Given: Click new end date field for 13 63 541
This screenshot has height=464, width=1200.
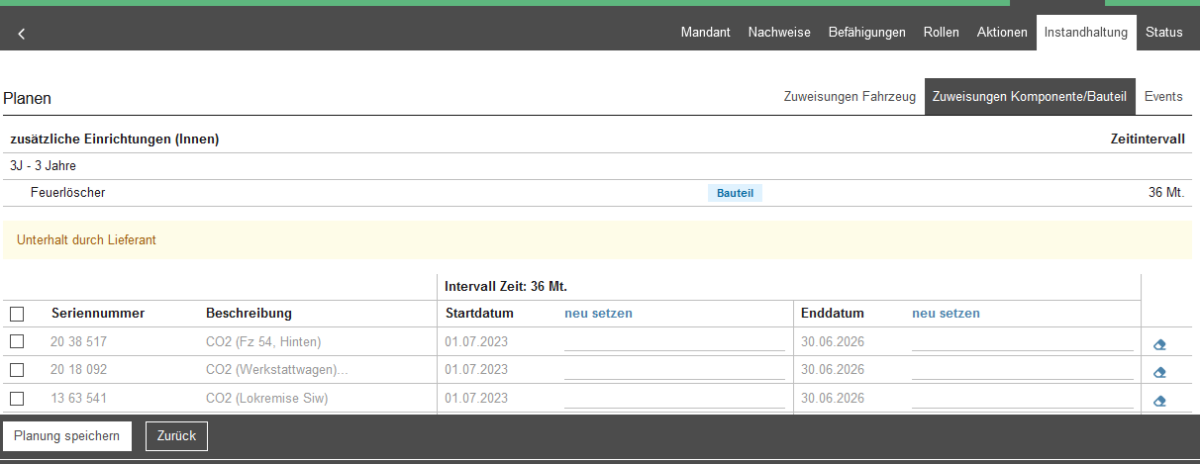Looking at the screenshot, I should tap(1021, 398).
